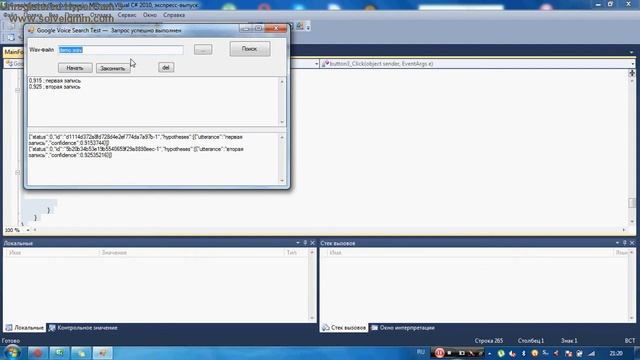Click the network signal bars tray icon
The width and height of the screenshot is (640, 360).
(591, 353)
